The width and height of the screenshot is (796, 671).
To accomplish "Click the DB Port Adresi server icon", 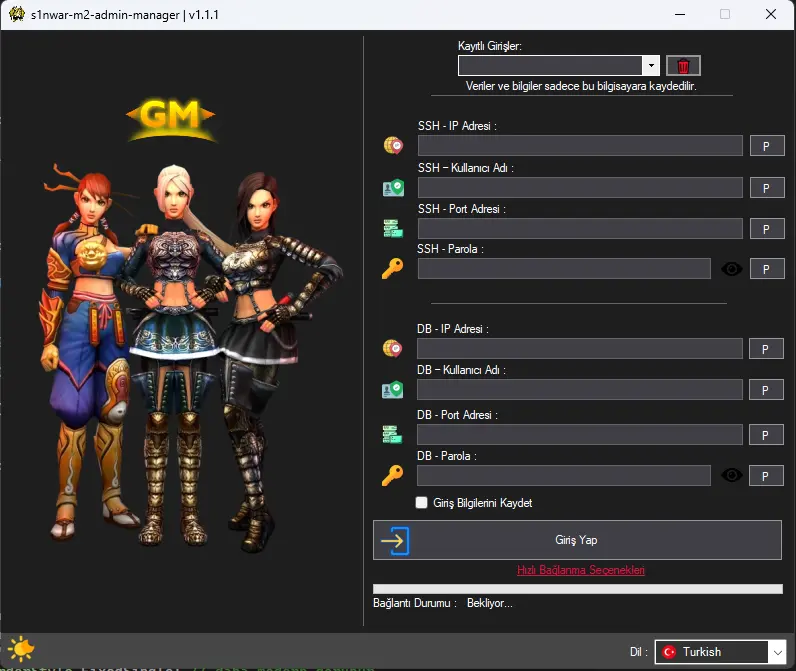I will [x=392, y=434].
